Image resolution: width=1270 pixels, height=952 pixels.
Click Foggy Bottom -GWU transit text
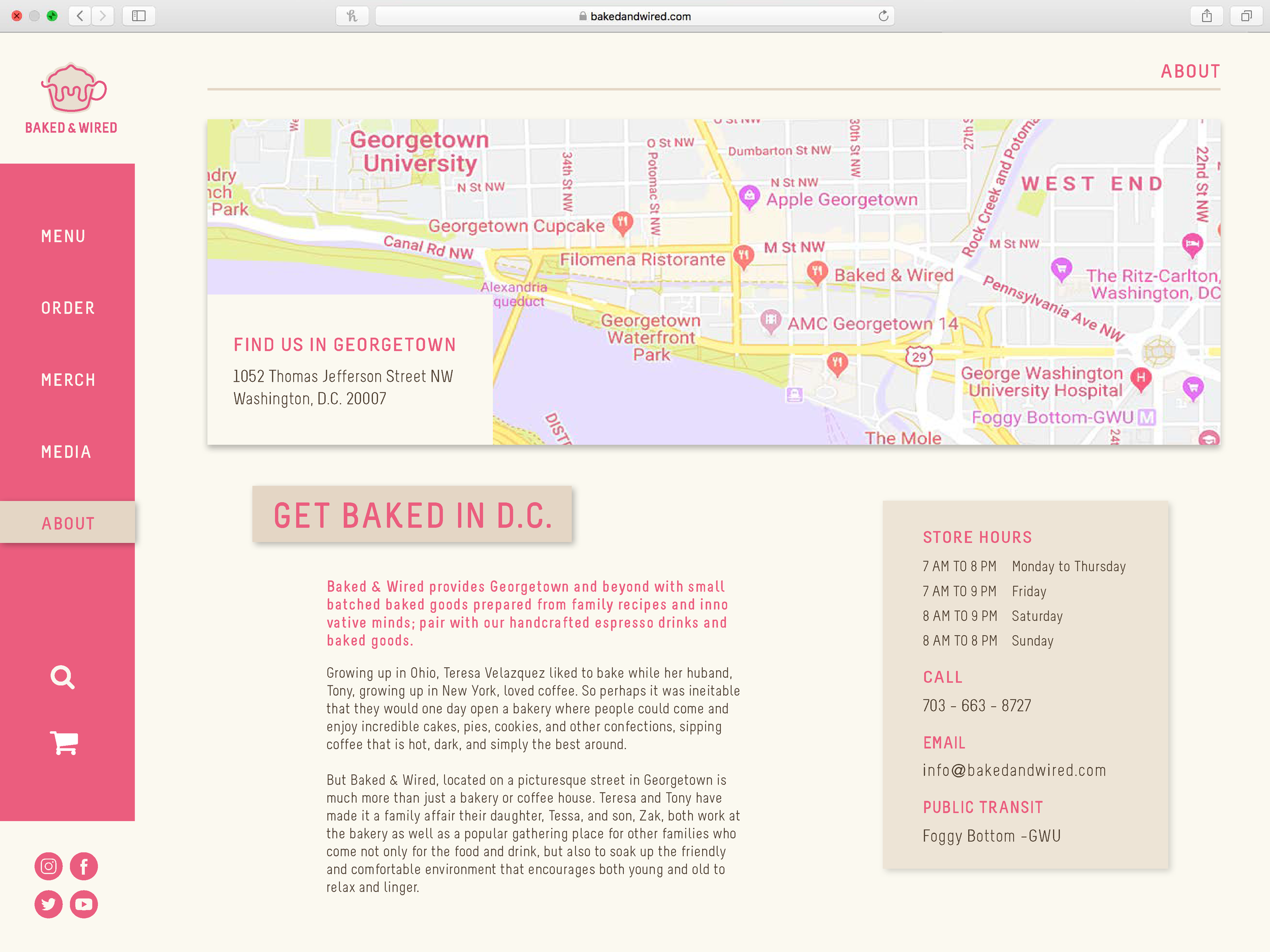(992, 836)
